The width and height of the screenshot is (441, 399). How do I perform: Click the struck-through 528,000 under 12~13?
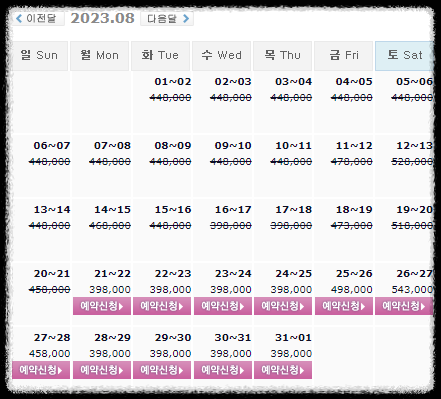pos(412,162)
